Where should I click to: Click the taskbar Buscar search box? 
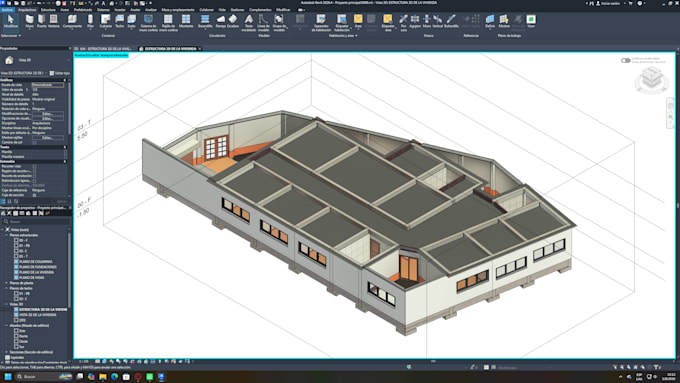tap(43, 376)
